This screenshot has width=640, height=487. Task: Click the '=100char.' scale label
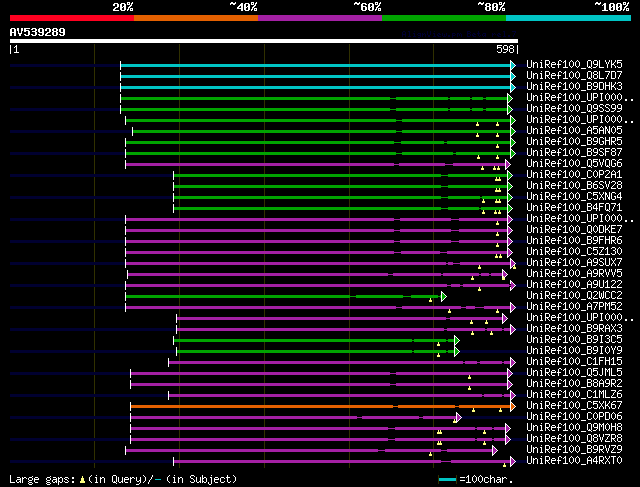pyautogui.click(x=486, y=479)
